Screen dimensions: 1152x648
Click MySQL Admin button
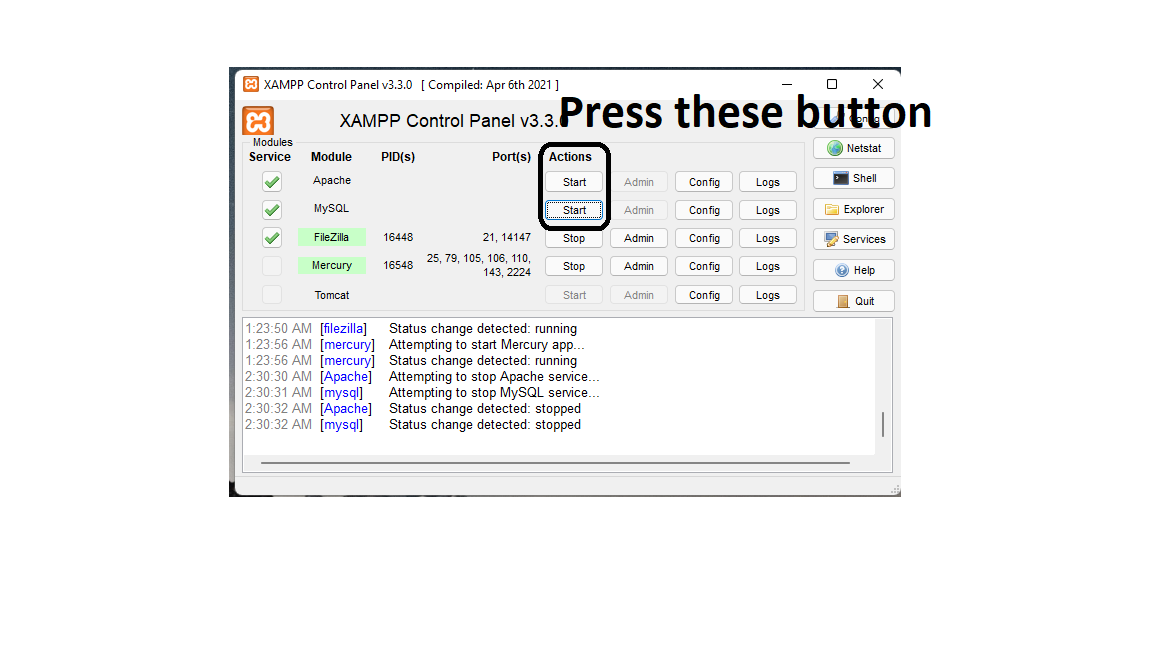click(x=638, y=210)
